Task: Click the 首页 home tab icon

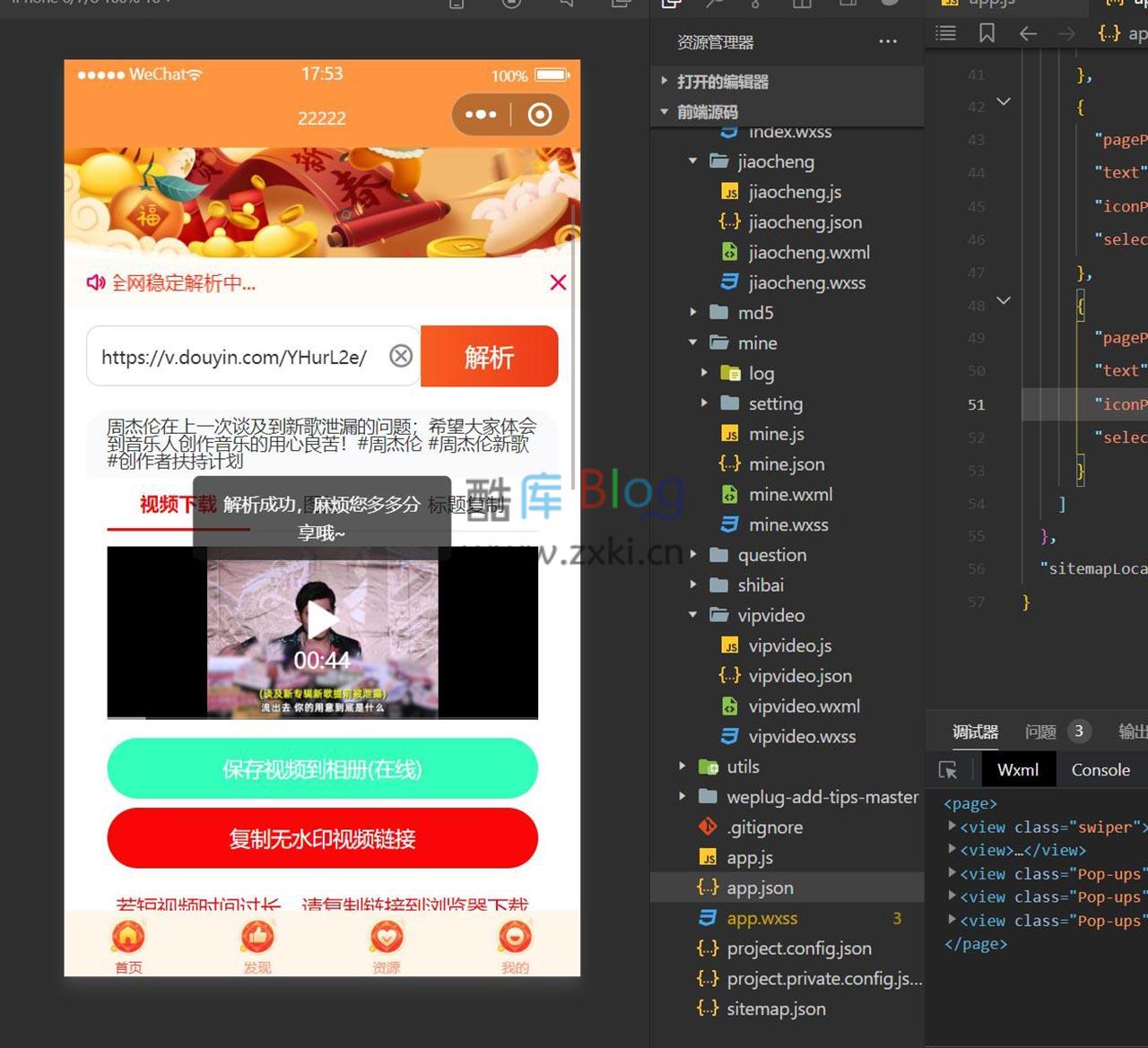Action: [128, 938]
